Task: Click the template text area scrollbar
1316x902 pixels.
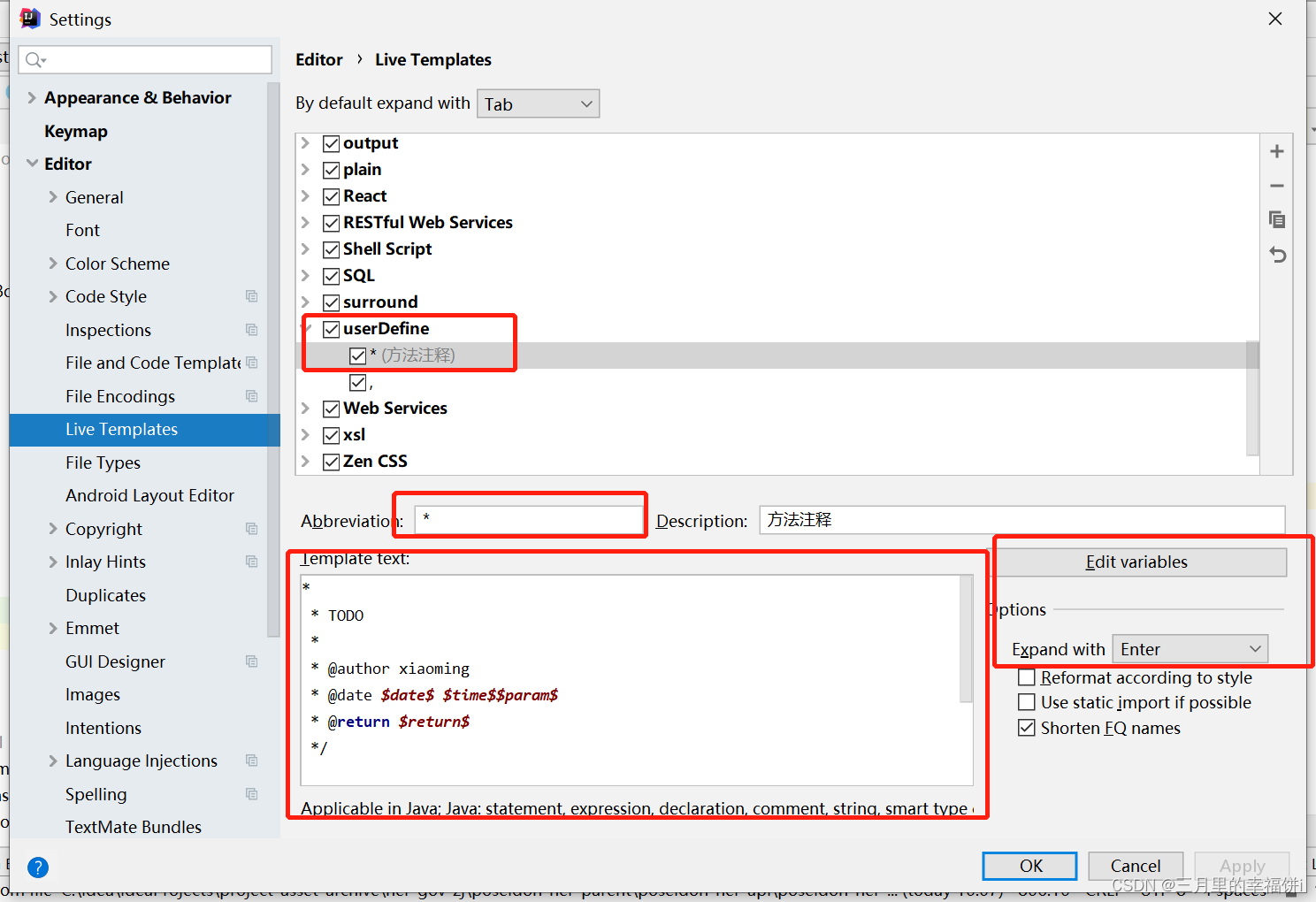Action: pyautogui.click(x=966, y=638)
